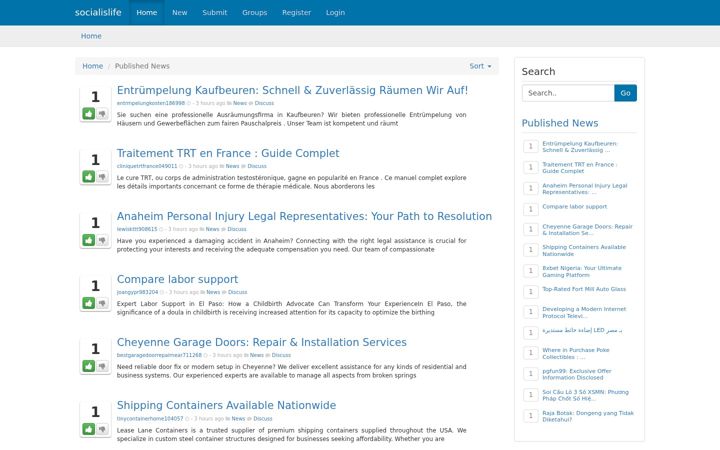Open the Published News sidebar heading link
The width and height of the screenshot is (720, 450).
pyautogui.click(x=560, y=123)
